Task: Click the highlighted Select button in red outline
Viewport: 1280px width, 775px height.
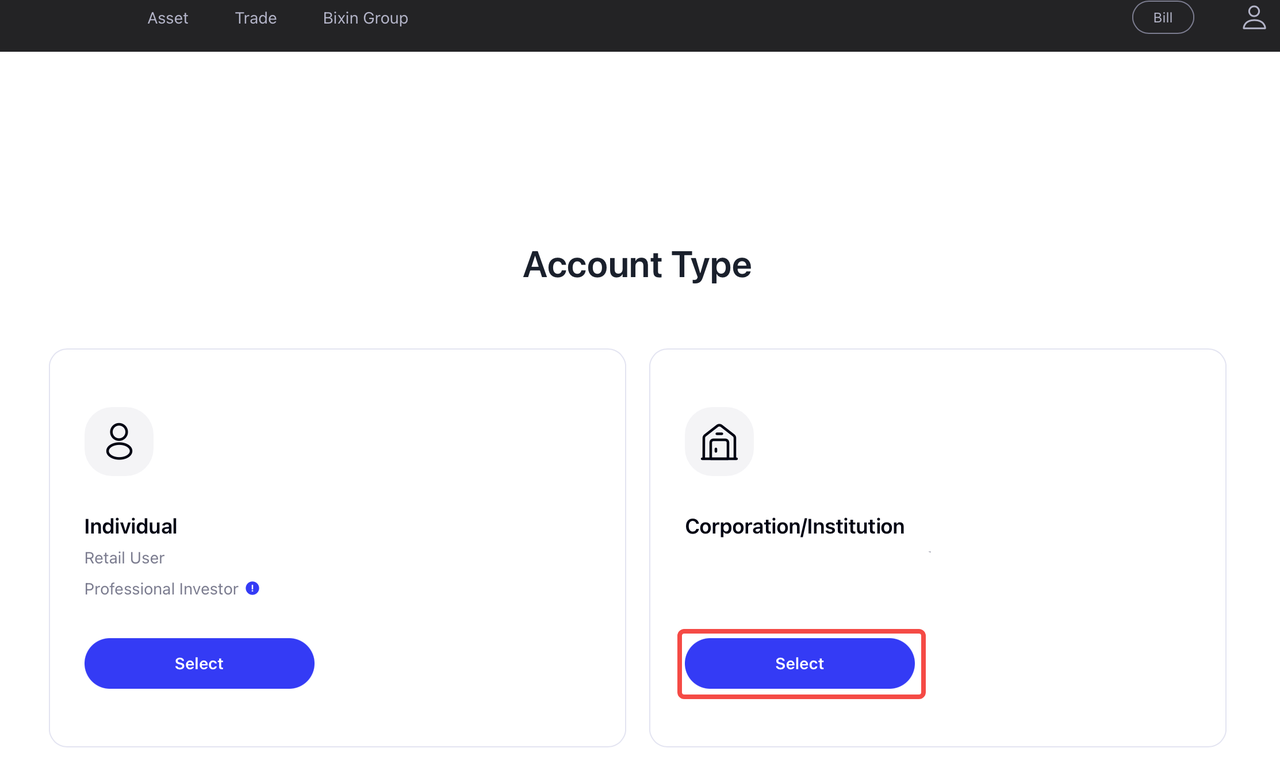Action: (x=799, y=663)
